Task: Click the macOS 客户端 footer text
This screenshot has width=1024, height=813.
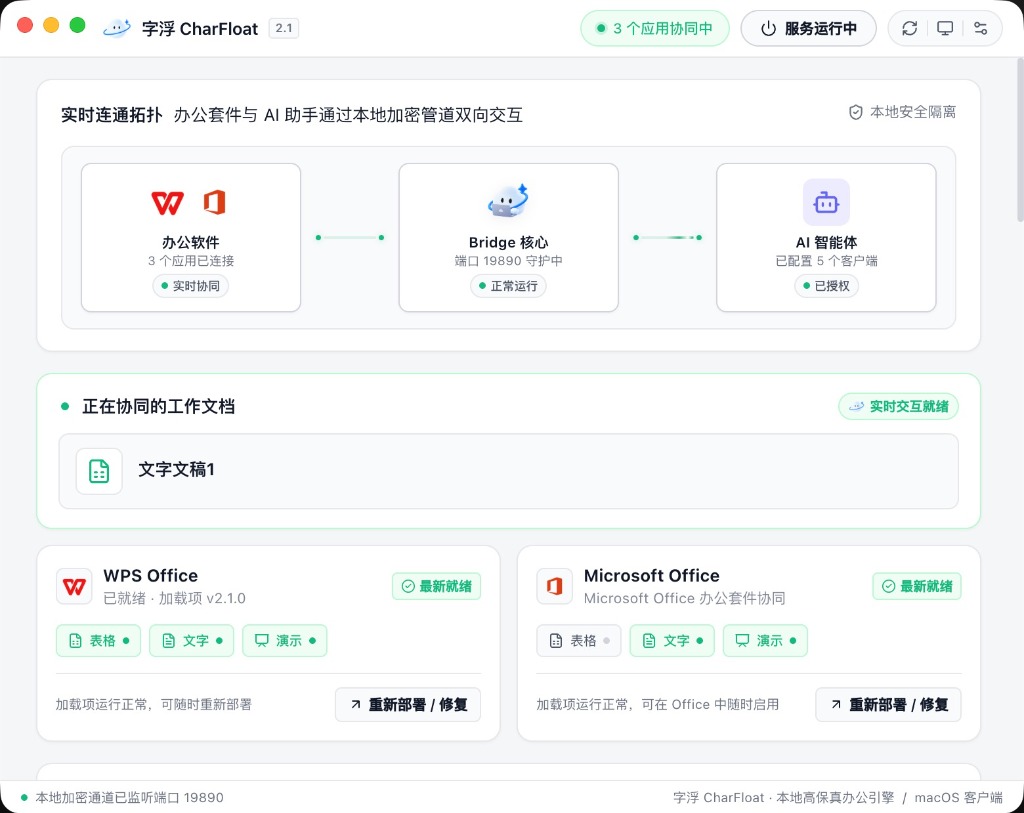Action: coord(958,797)
